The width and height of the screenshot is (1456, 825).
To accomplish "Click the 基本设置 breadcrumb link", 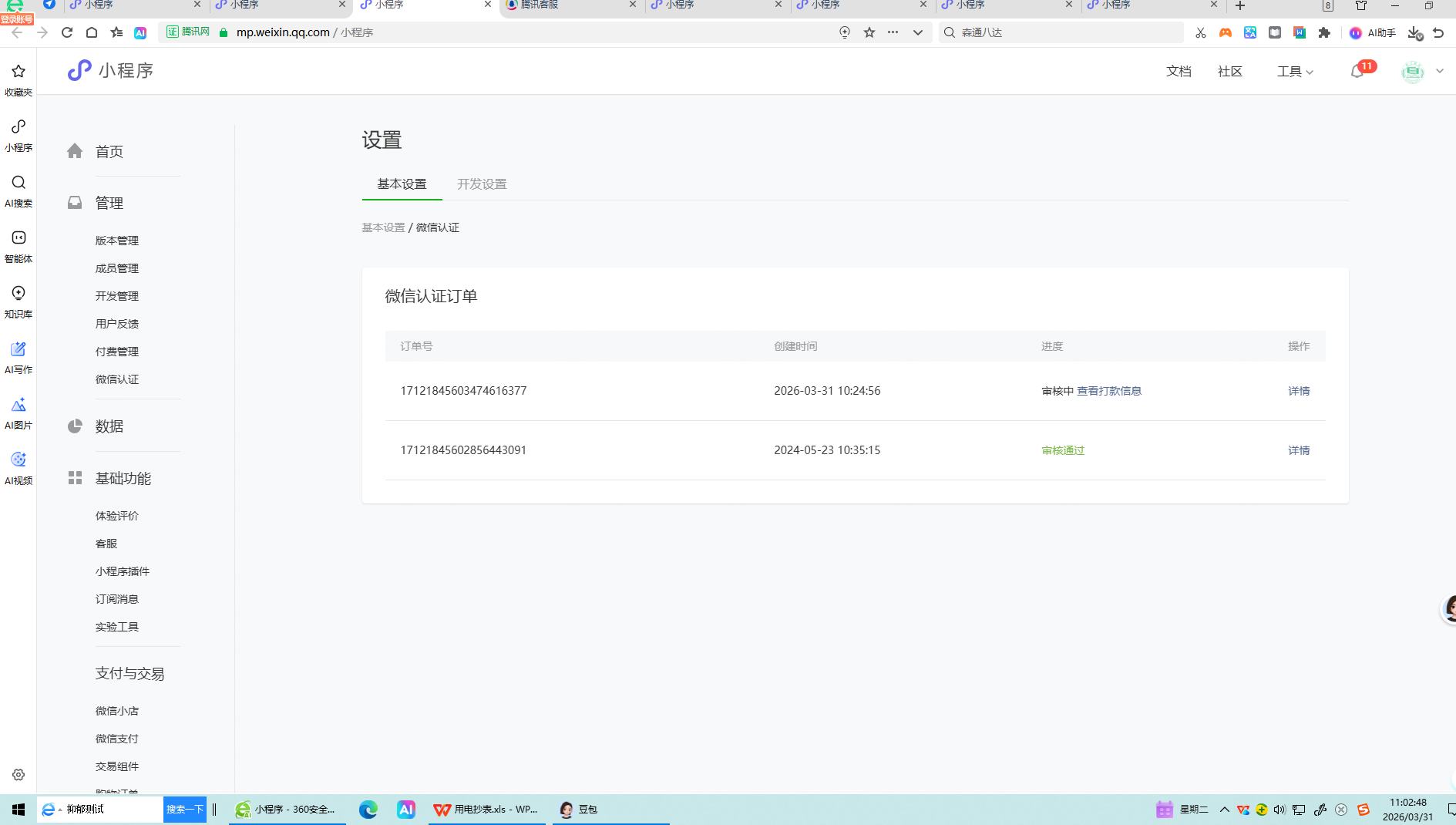I will pyautogui.click(x=383, y=227).
